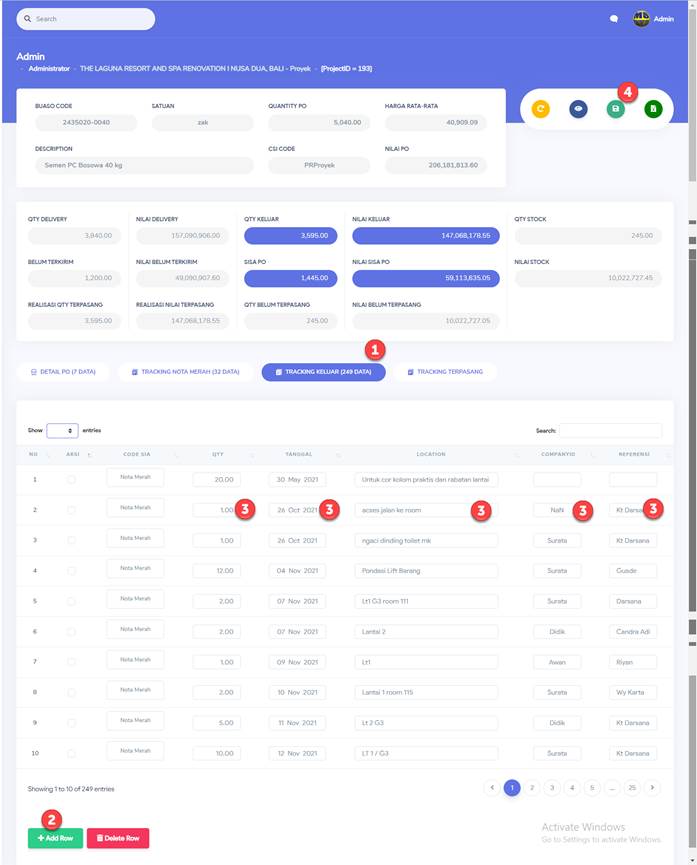Open the Detail PO (7 Data) tab
The image size is (697, 865).
tap(63, 371)
